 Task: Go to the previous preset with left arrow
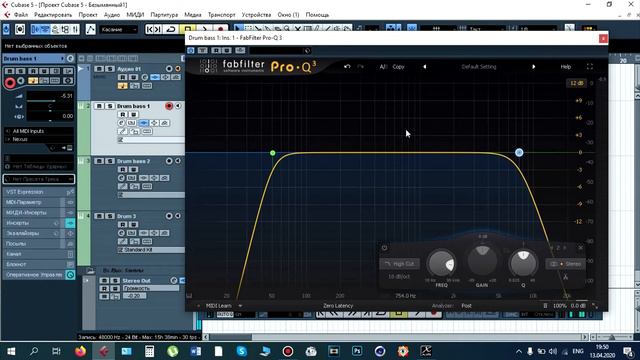(424, 67)
